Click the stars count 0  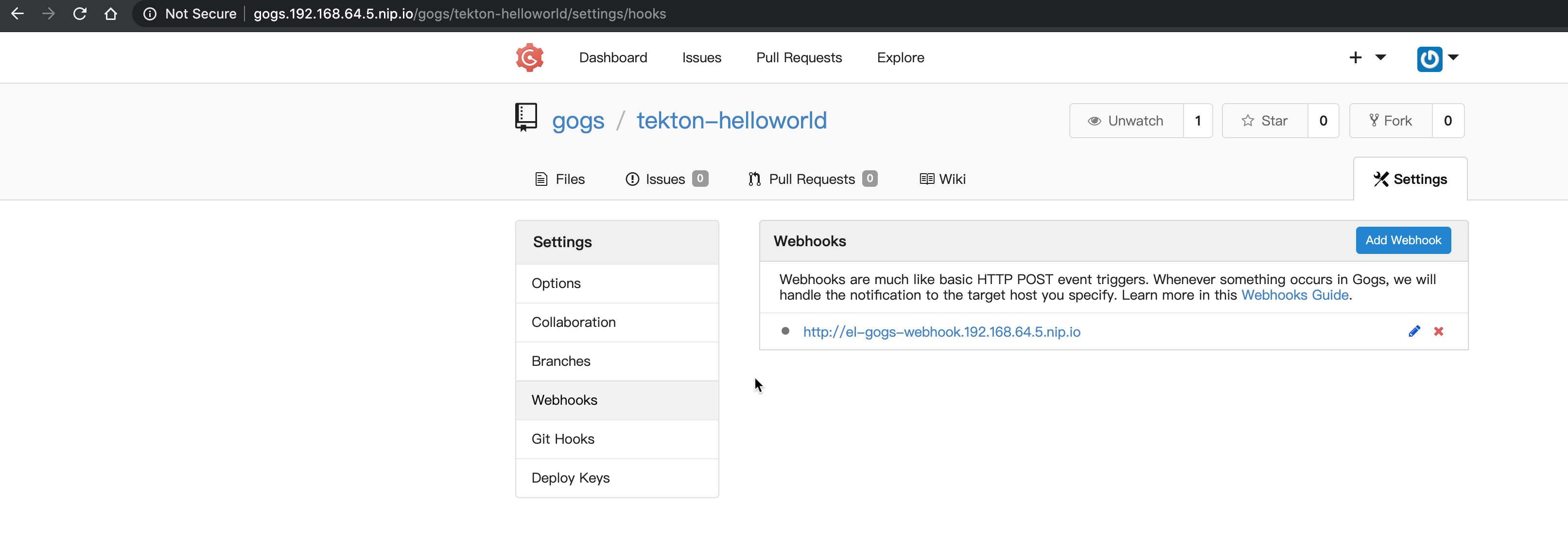pyautogui.click(x=1324, y=121)
